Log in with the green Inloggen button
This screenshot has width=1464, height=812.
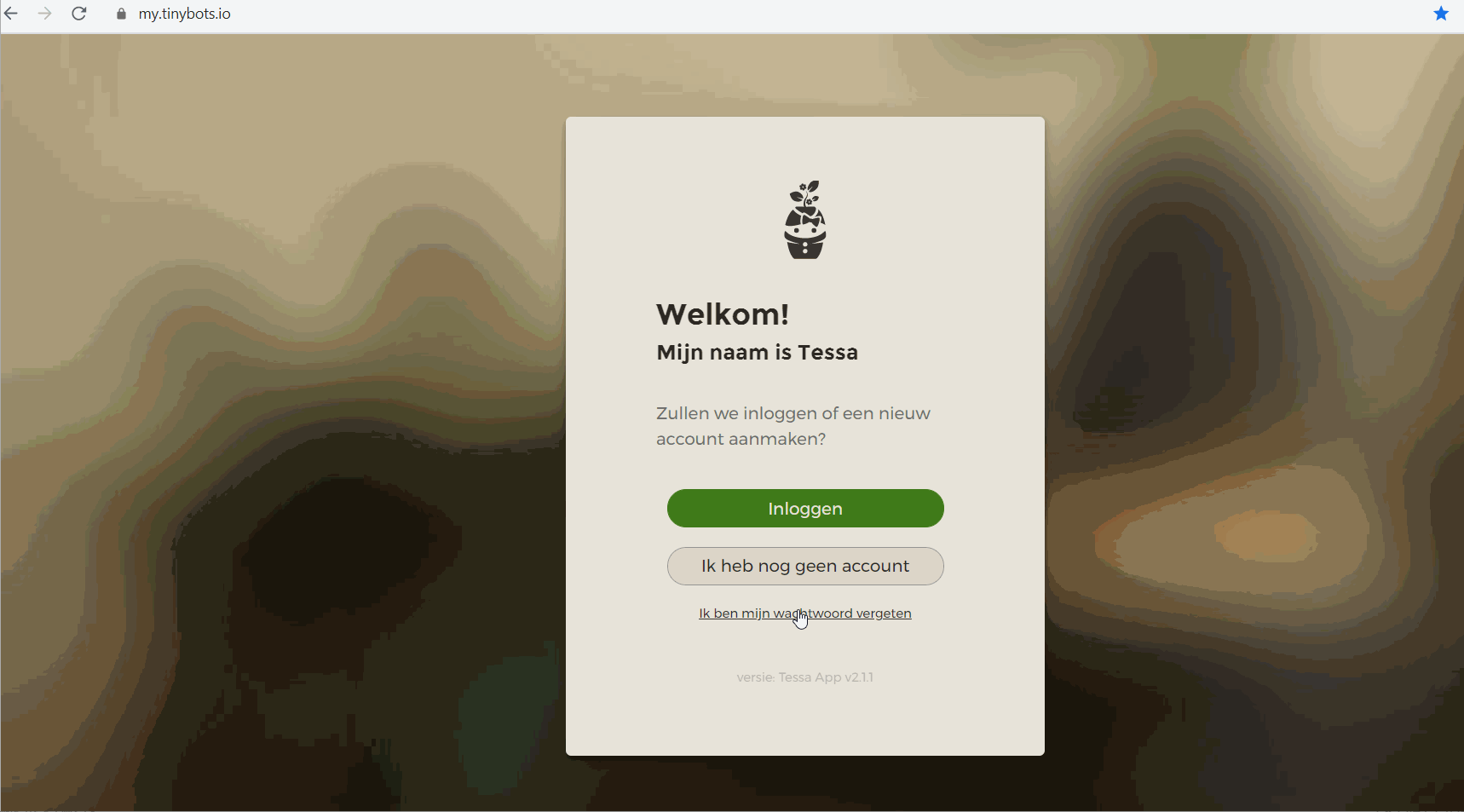[x=805, y=509]
